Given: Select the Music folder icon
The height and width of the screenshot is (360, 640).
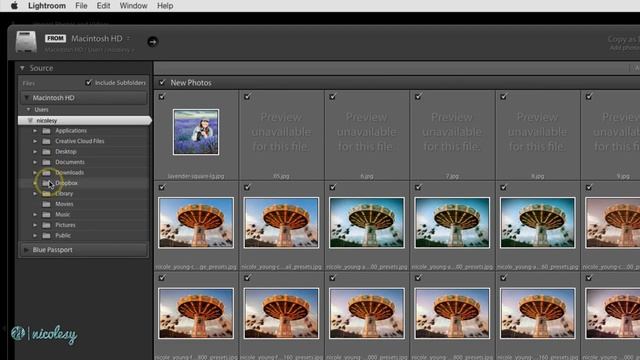Looking at the screenshot, I should (47, 214).
